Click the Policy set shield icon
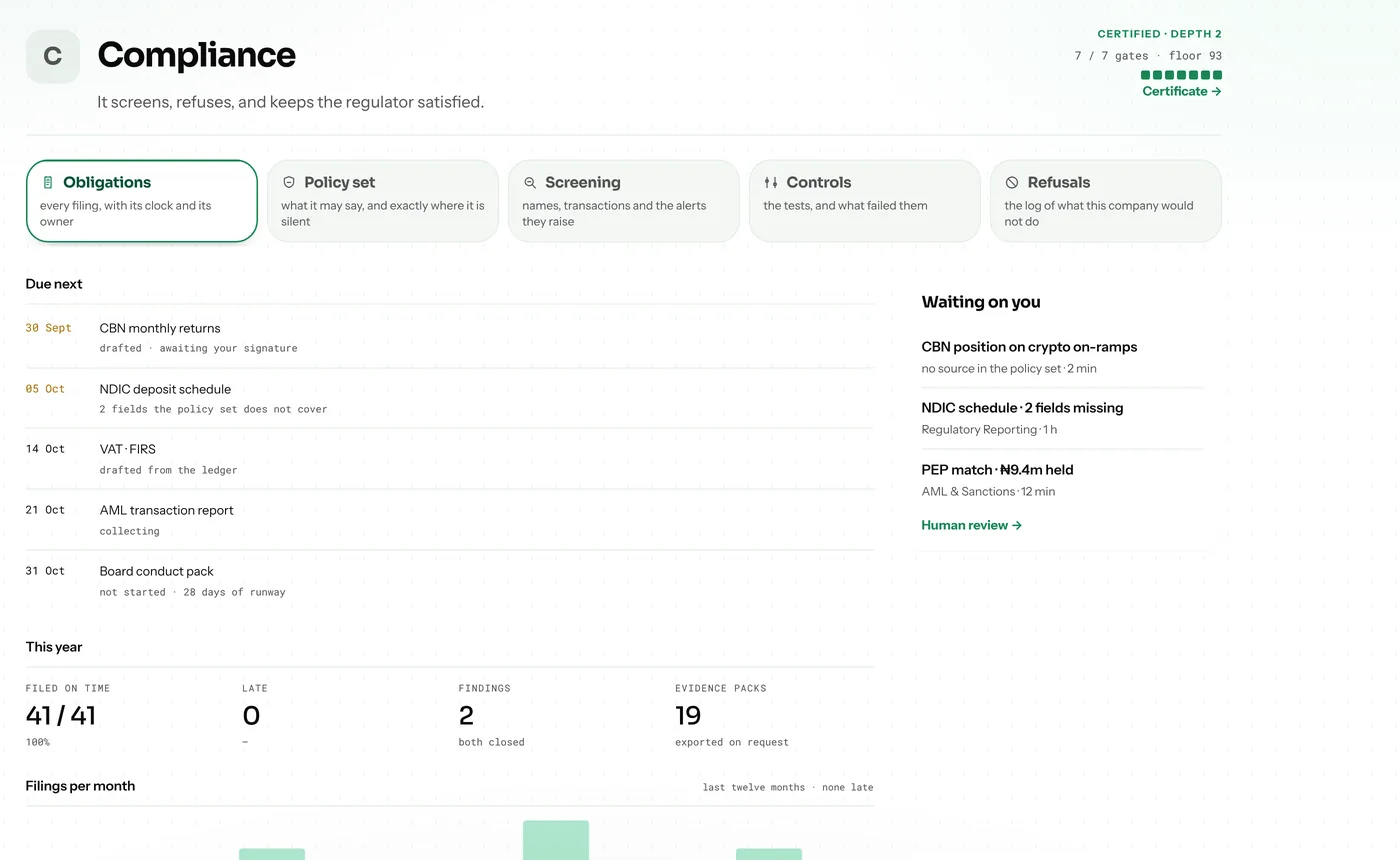The width and height of the screenshot is (1400, 860). 289,183
